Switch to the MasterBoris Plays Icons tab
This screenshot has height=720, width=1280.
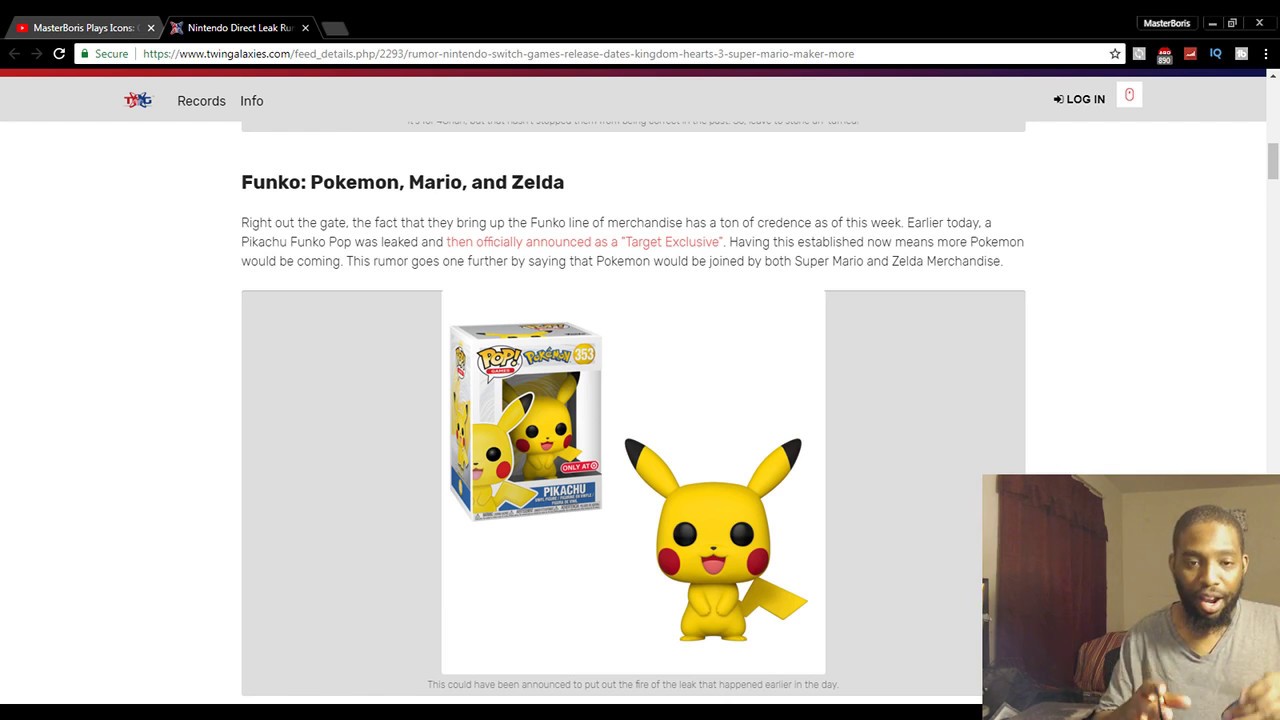[x=84, y=28]
